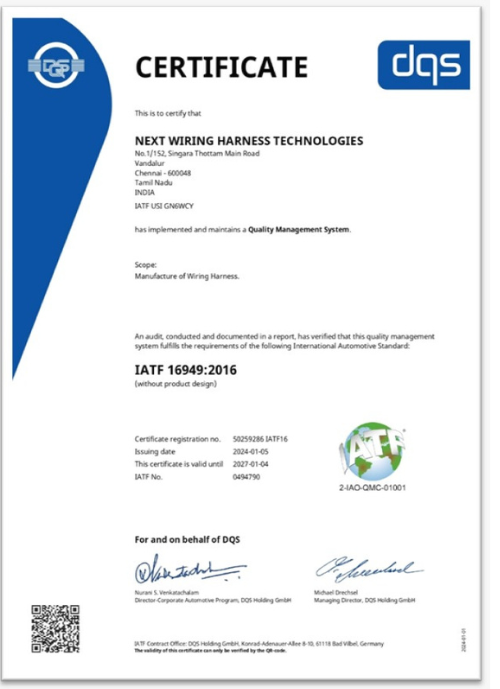Click the IATF 16949:2016 standard title
The height and width of the screenshot is (689, 500).
click(x=185, y=370)
